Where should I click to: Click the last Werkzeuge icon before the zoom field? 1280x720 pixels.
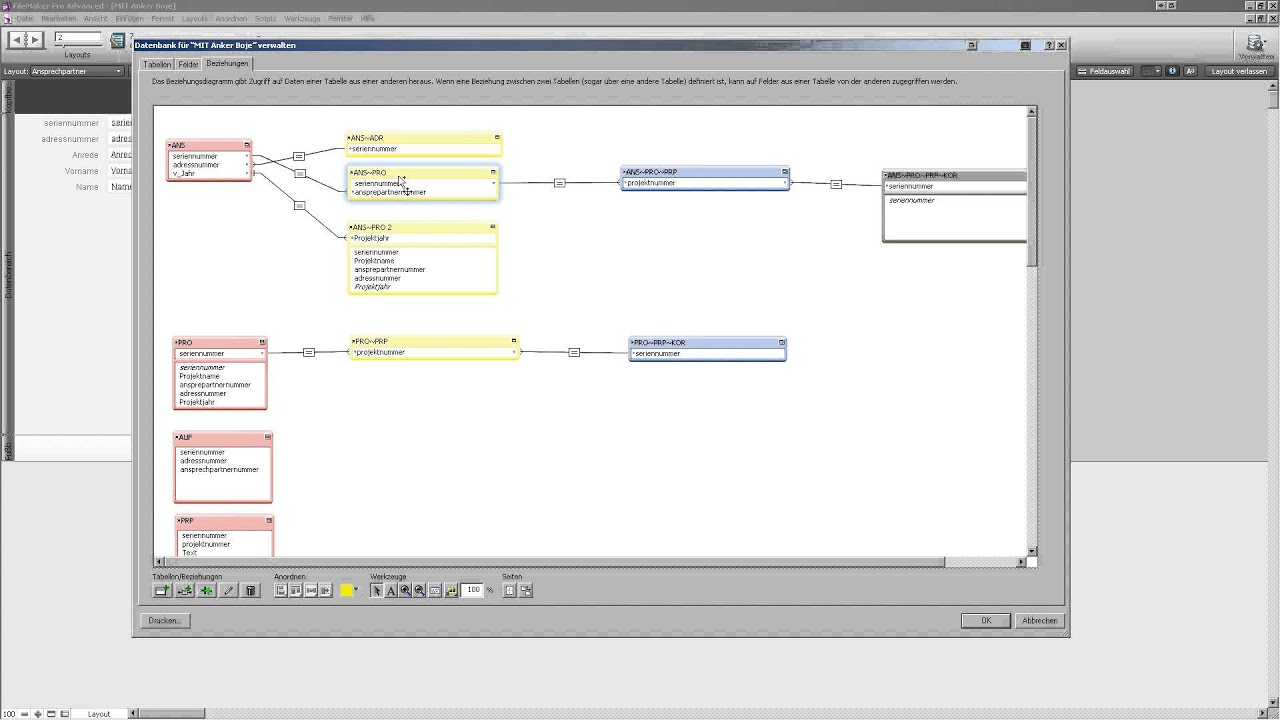pyautogui.click(x=451, y=591)
